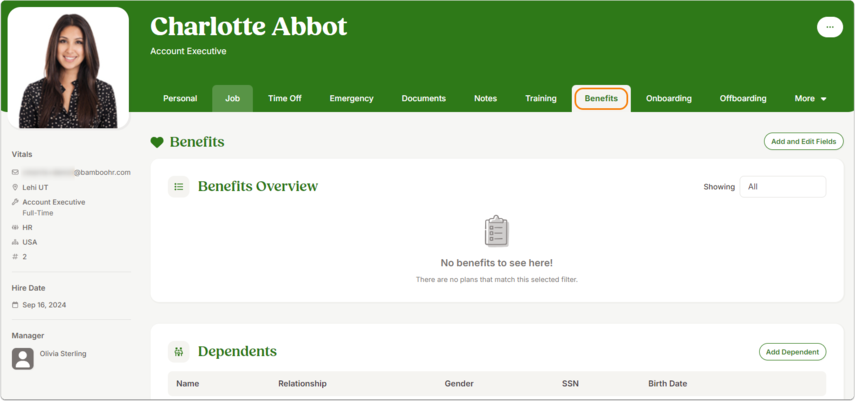
Task: Open the Showing filter dropdown set to All
Action: point(782,187)
